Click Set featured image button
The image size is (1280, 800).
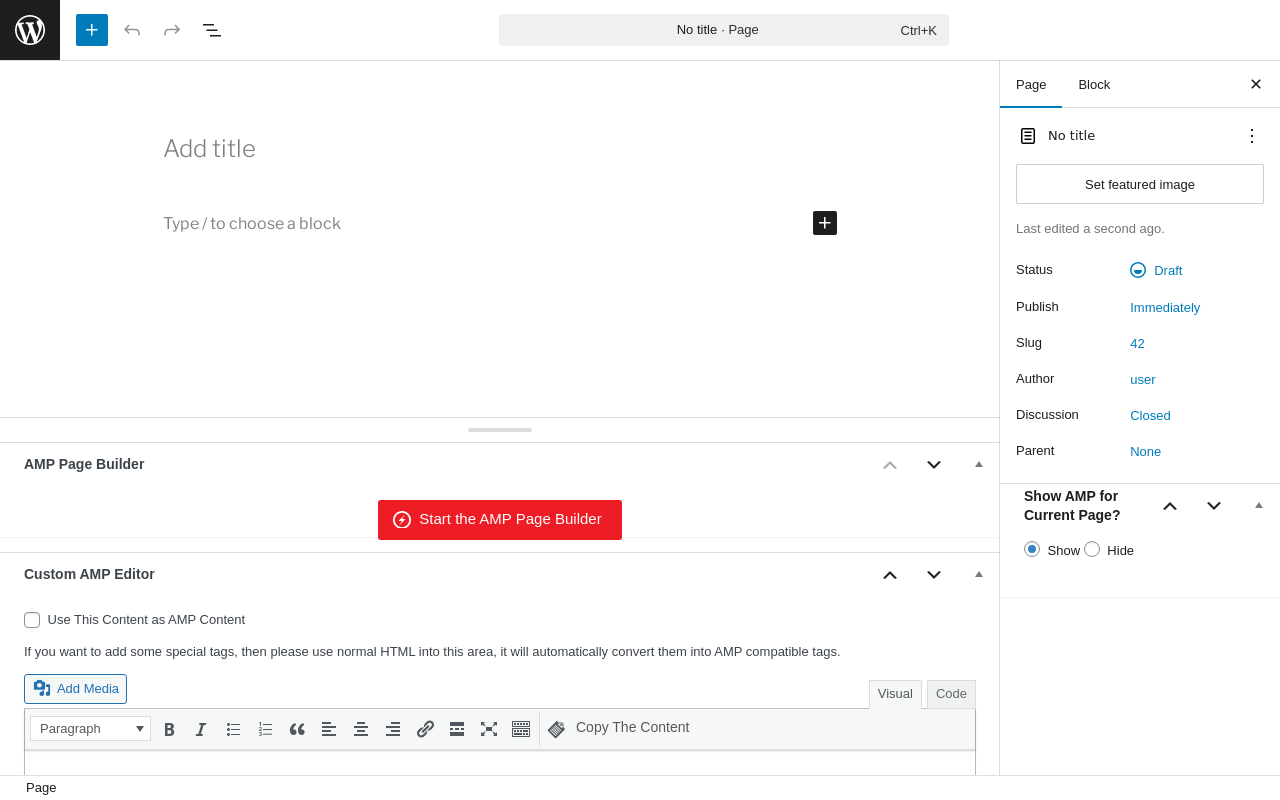[1140, 184]
